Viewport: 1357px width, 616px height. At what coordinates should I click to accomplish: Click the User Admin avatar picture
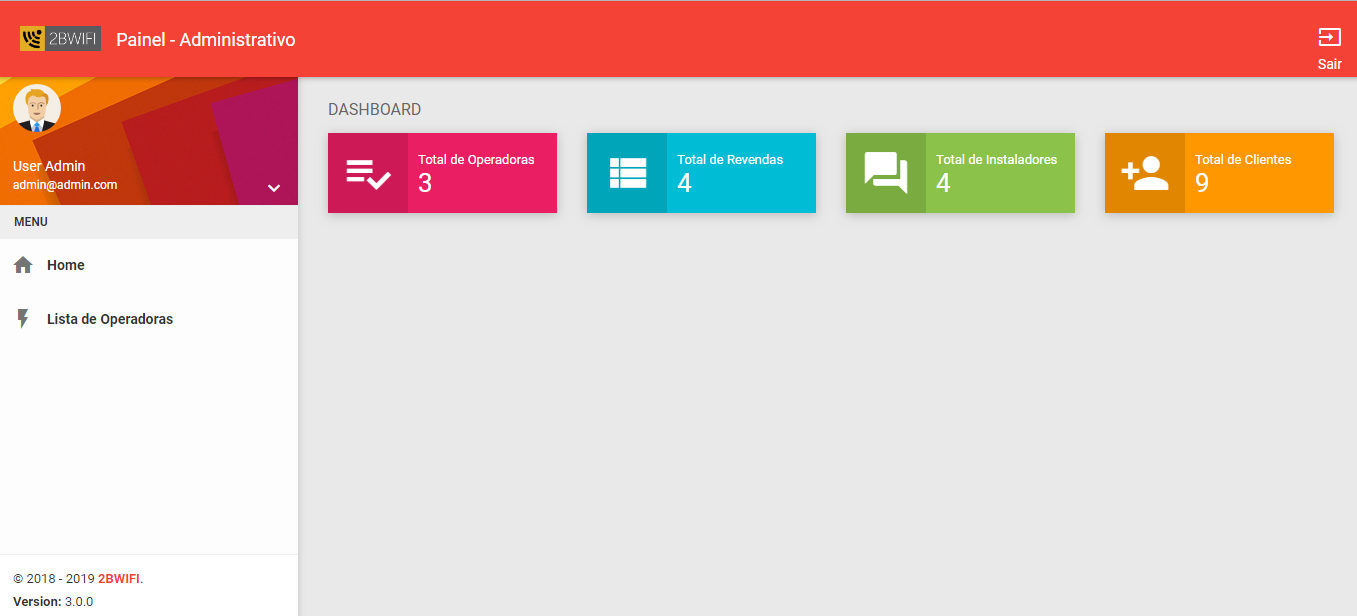(x=37, y=109)
